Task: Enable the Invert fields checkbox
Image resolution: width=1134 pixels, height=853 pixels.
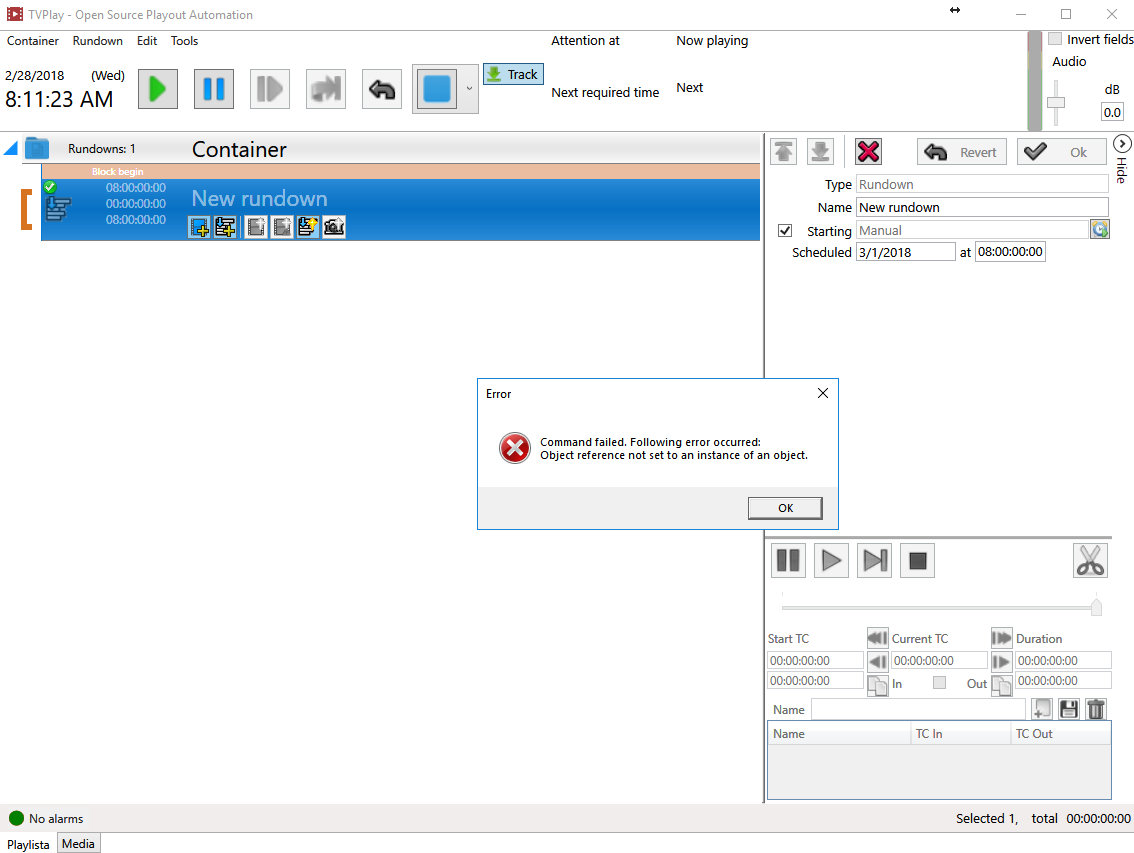Action: [1055, 38]
